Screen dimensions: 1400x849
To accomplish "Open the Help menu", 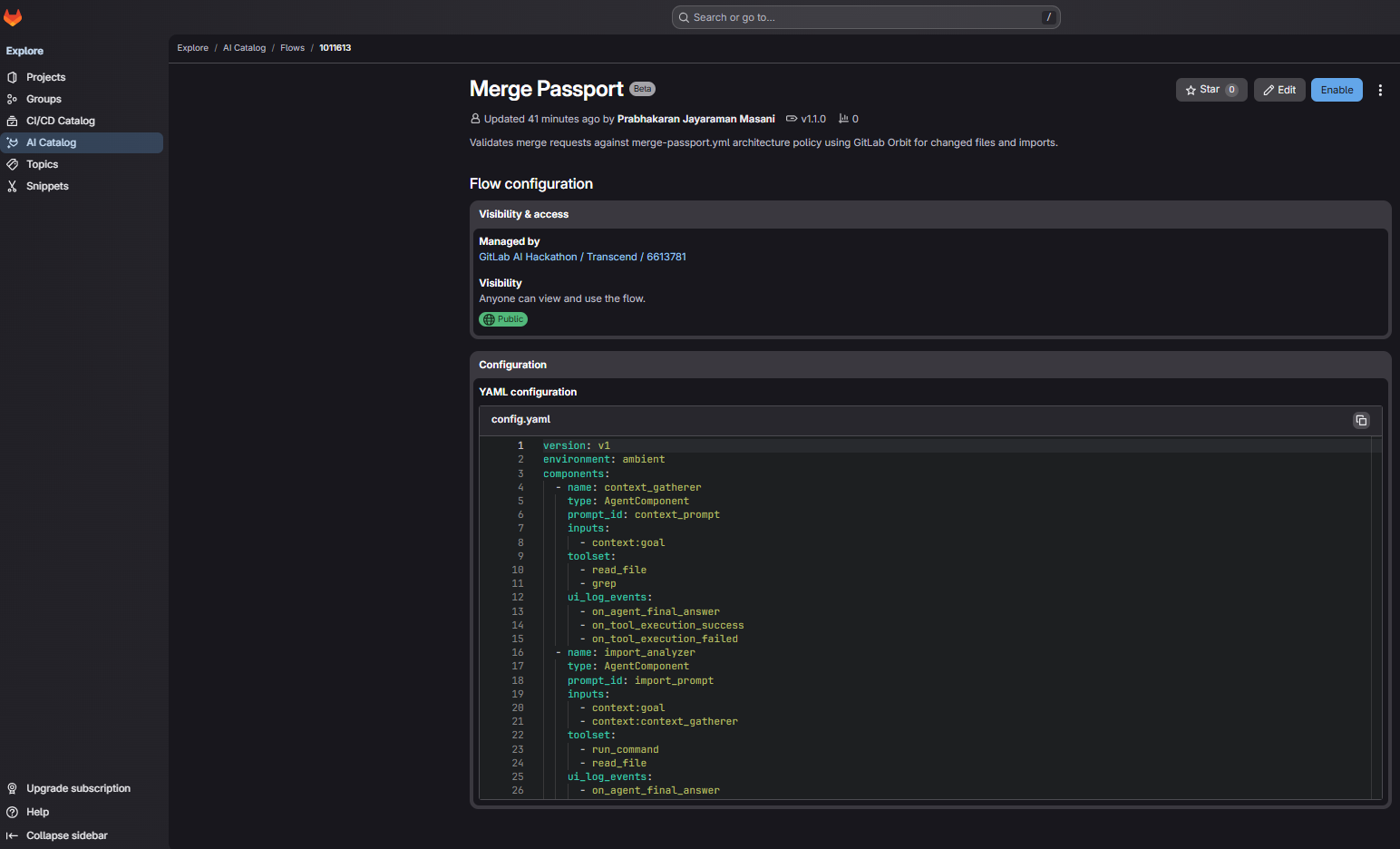I will coord(37,812).
